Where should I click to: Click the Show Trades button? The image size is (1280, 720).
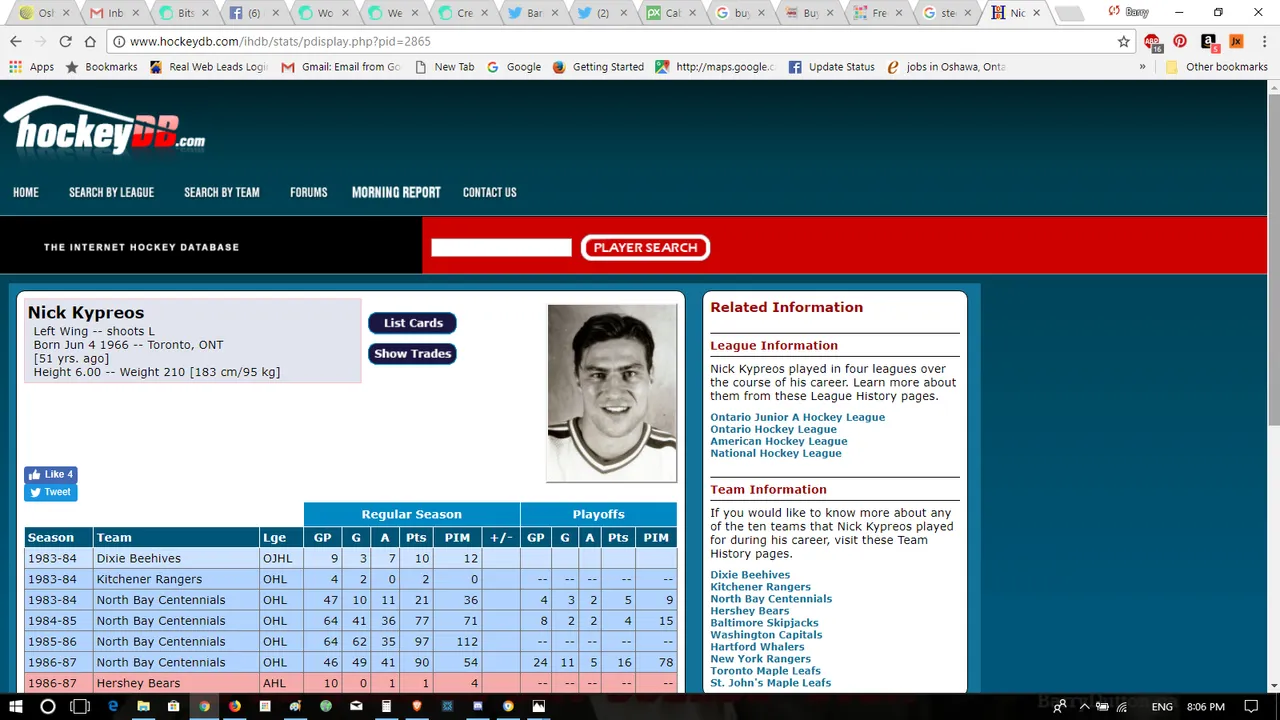pyautogui.click(x=413, y=353)
